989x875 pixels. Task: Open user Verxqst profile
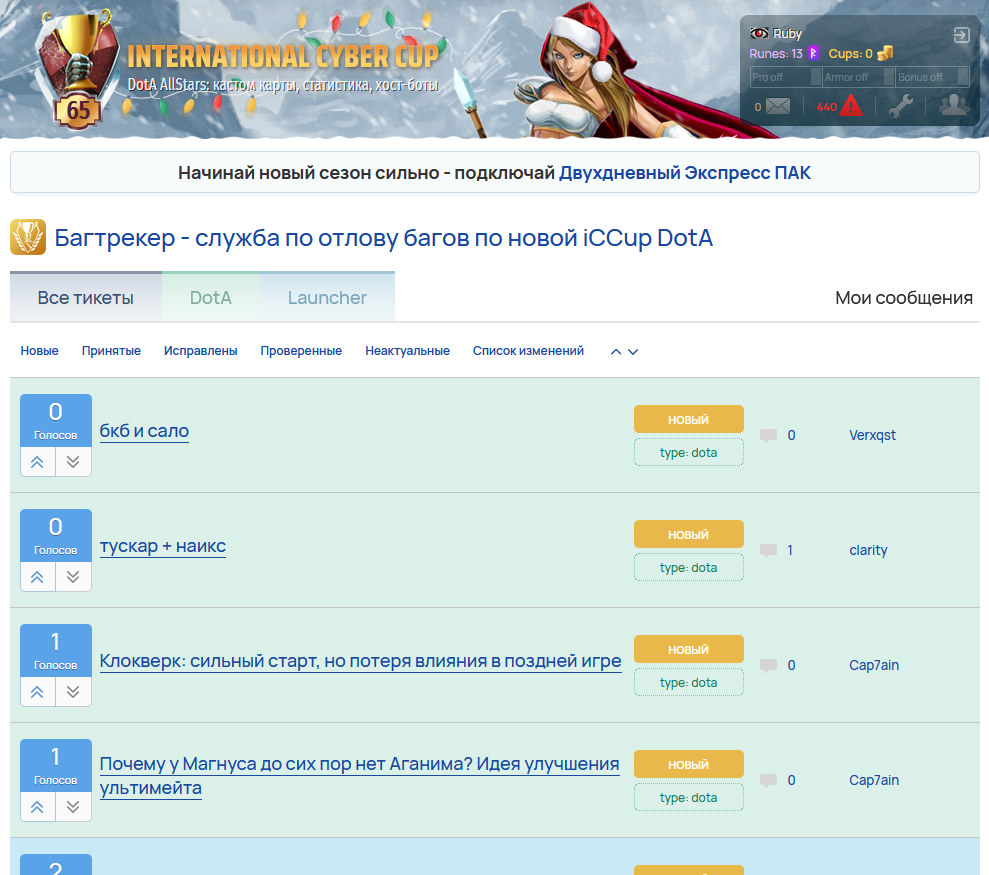click(x=872, y=435)
